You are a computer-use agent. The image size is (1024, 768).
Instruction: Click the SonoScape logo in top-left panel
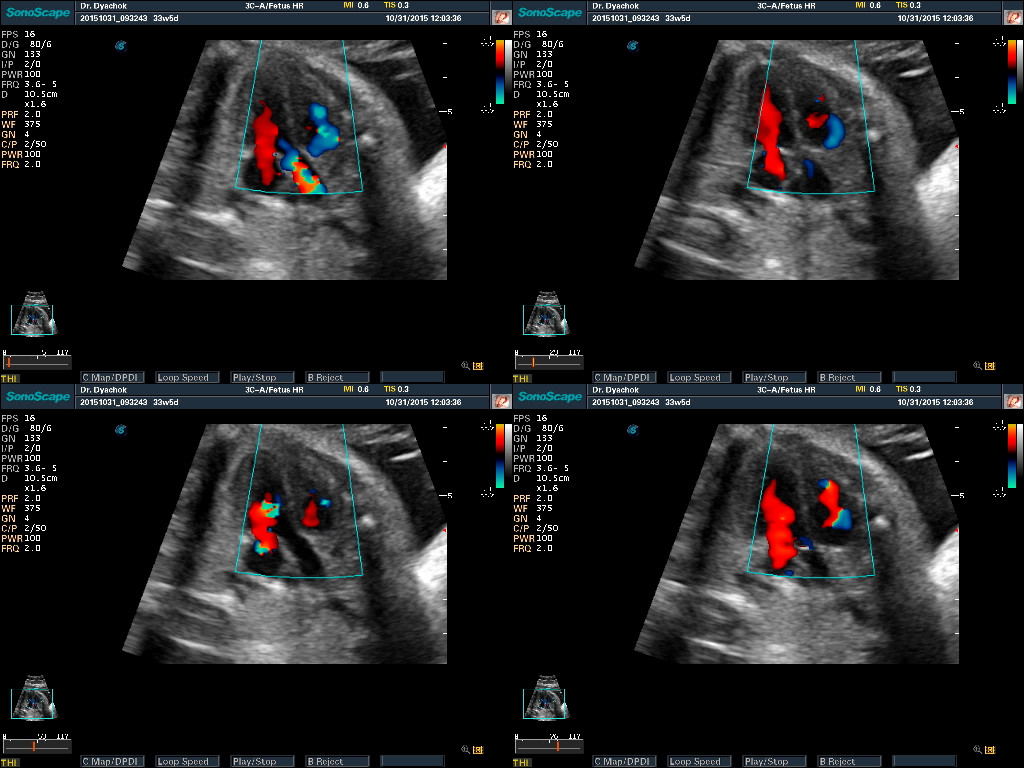(38, 13)
